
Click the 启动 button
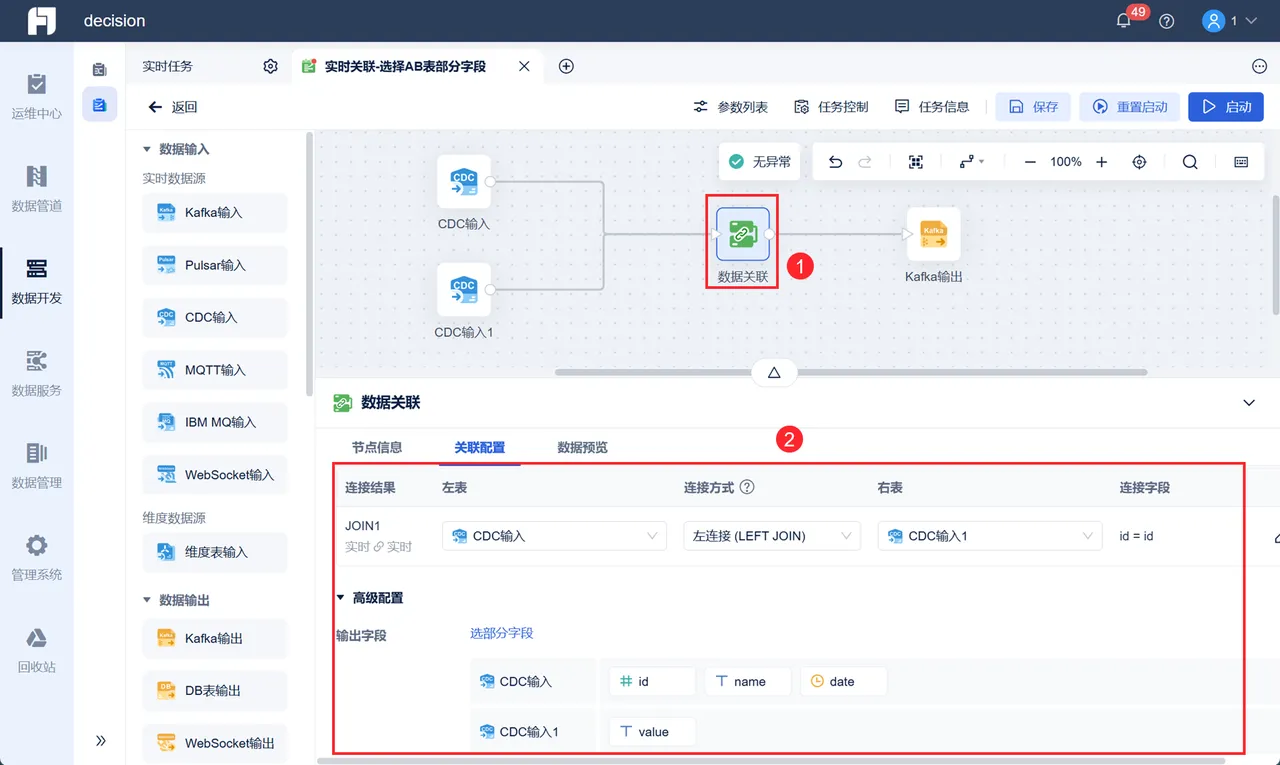[1226, 107]
